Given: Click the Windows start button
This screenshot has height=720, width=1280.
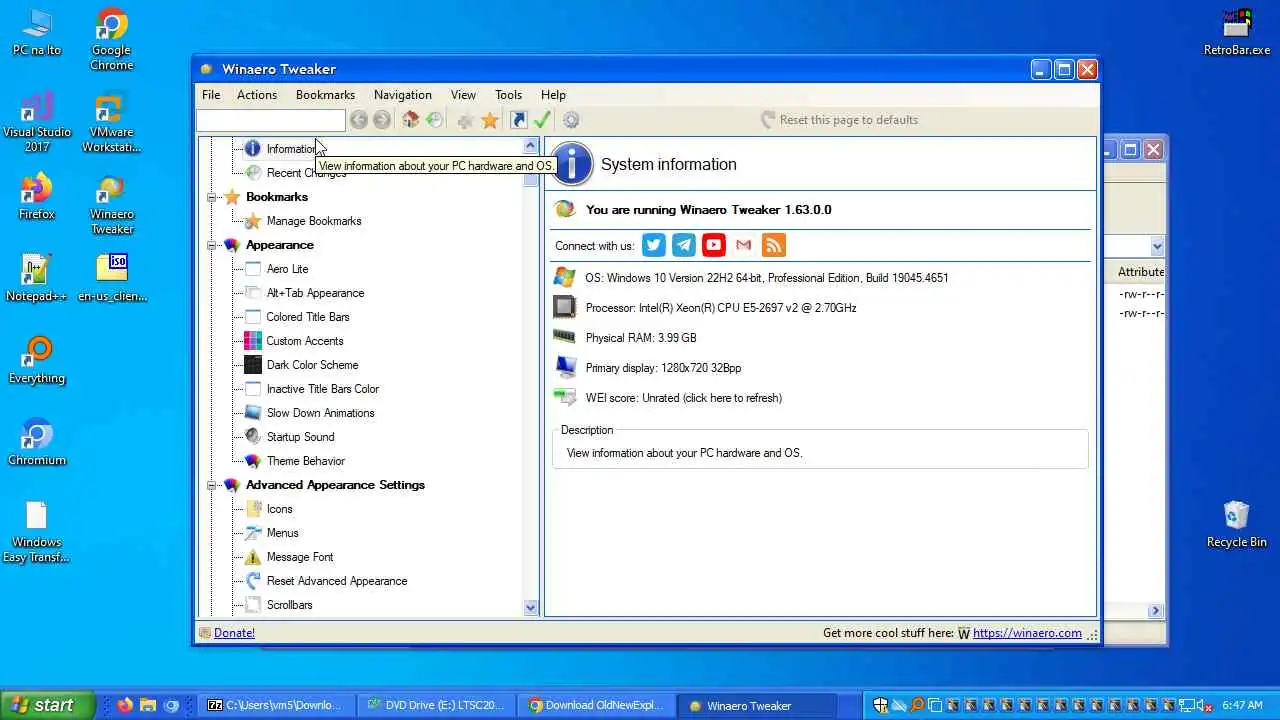Looking at the screenshot, I should tap(47, 705).
